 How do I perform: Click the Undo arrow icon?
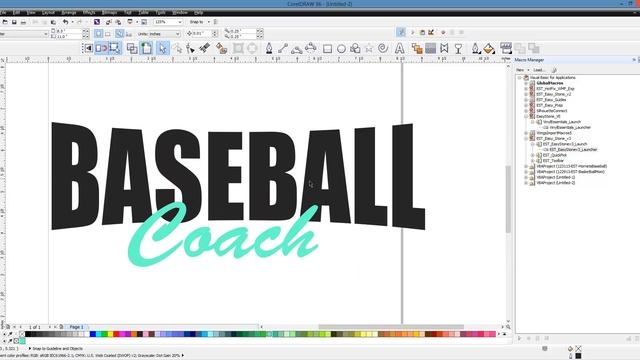65,22
